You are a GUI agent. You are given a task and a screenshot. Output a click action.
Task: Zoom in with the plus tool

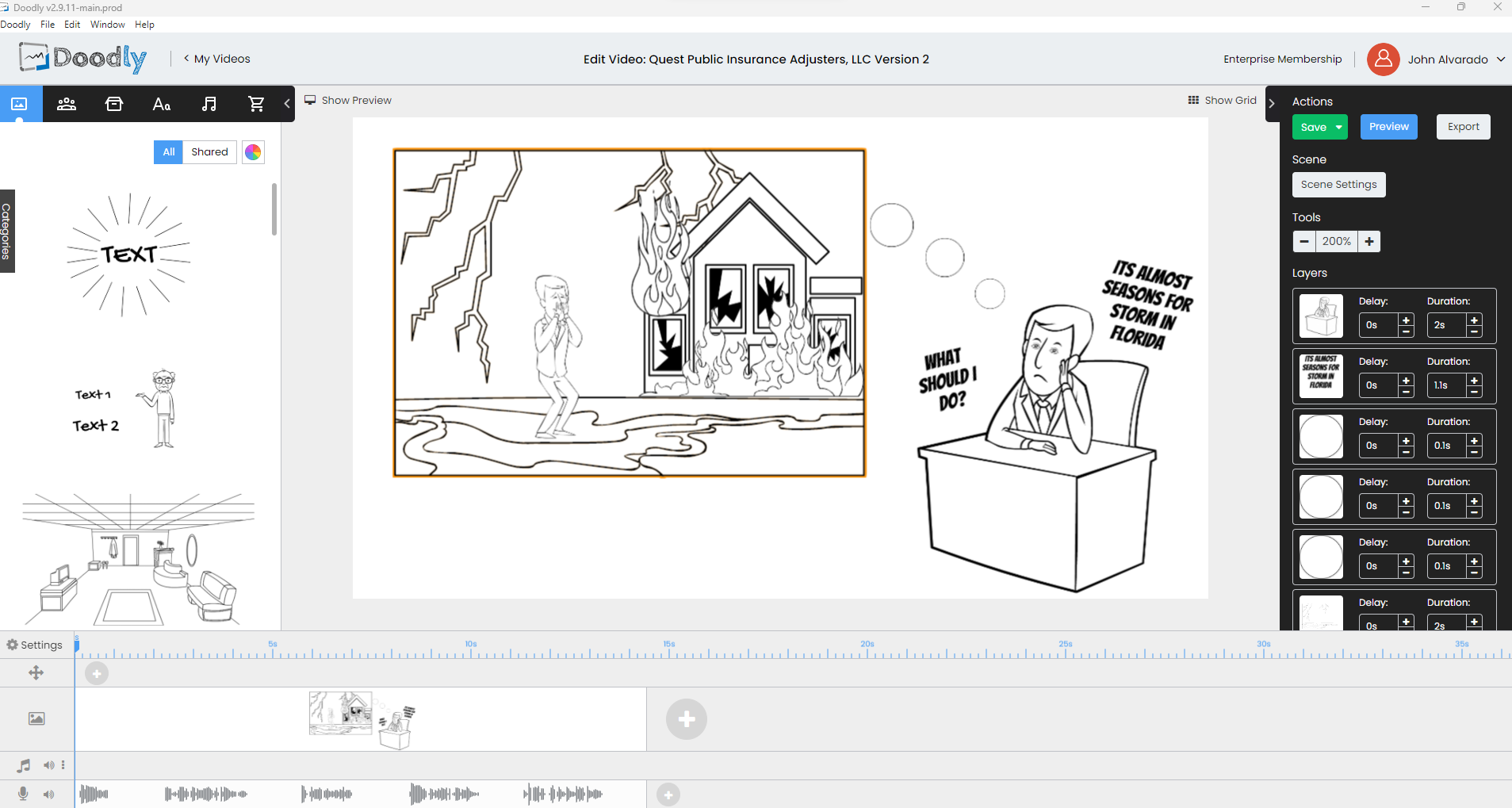1369,241
